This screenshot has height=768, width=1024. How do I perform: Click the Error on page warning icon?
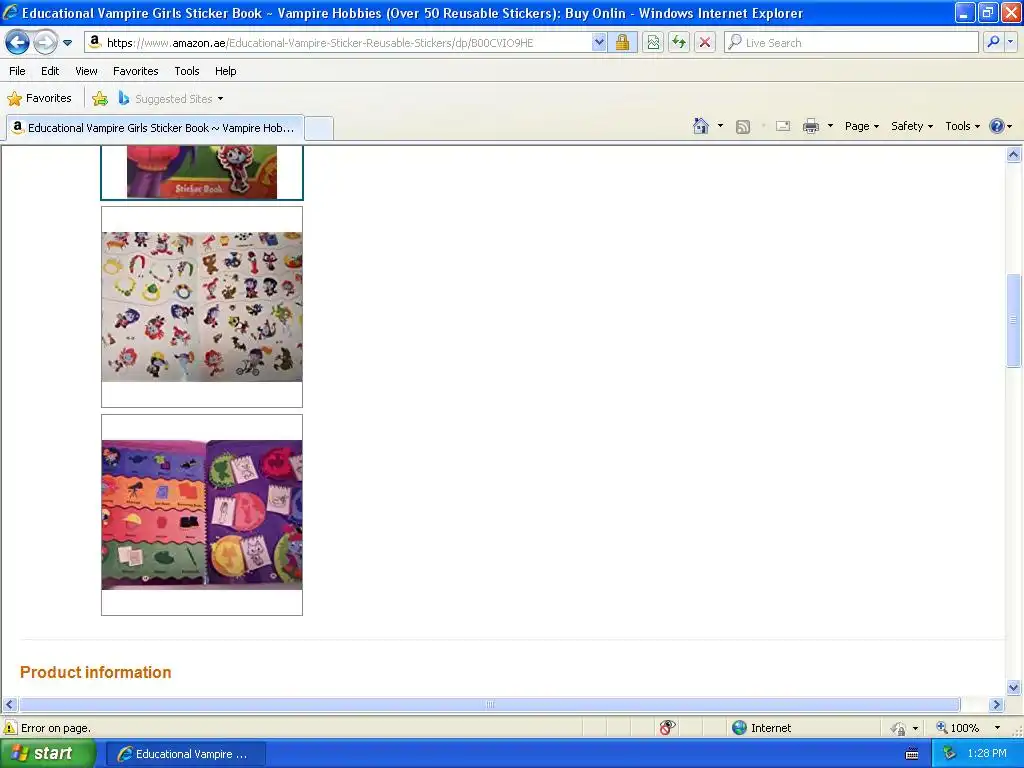pos(10,728)
